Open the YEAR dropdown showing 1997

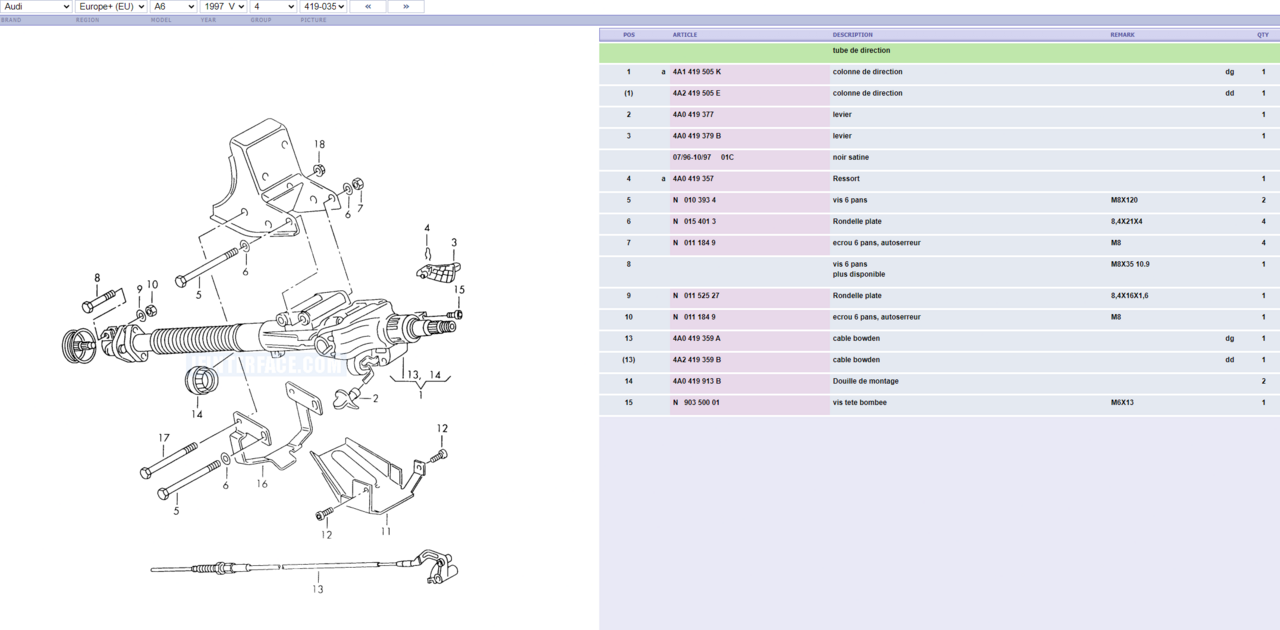click(x=222, y=6)
